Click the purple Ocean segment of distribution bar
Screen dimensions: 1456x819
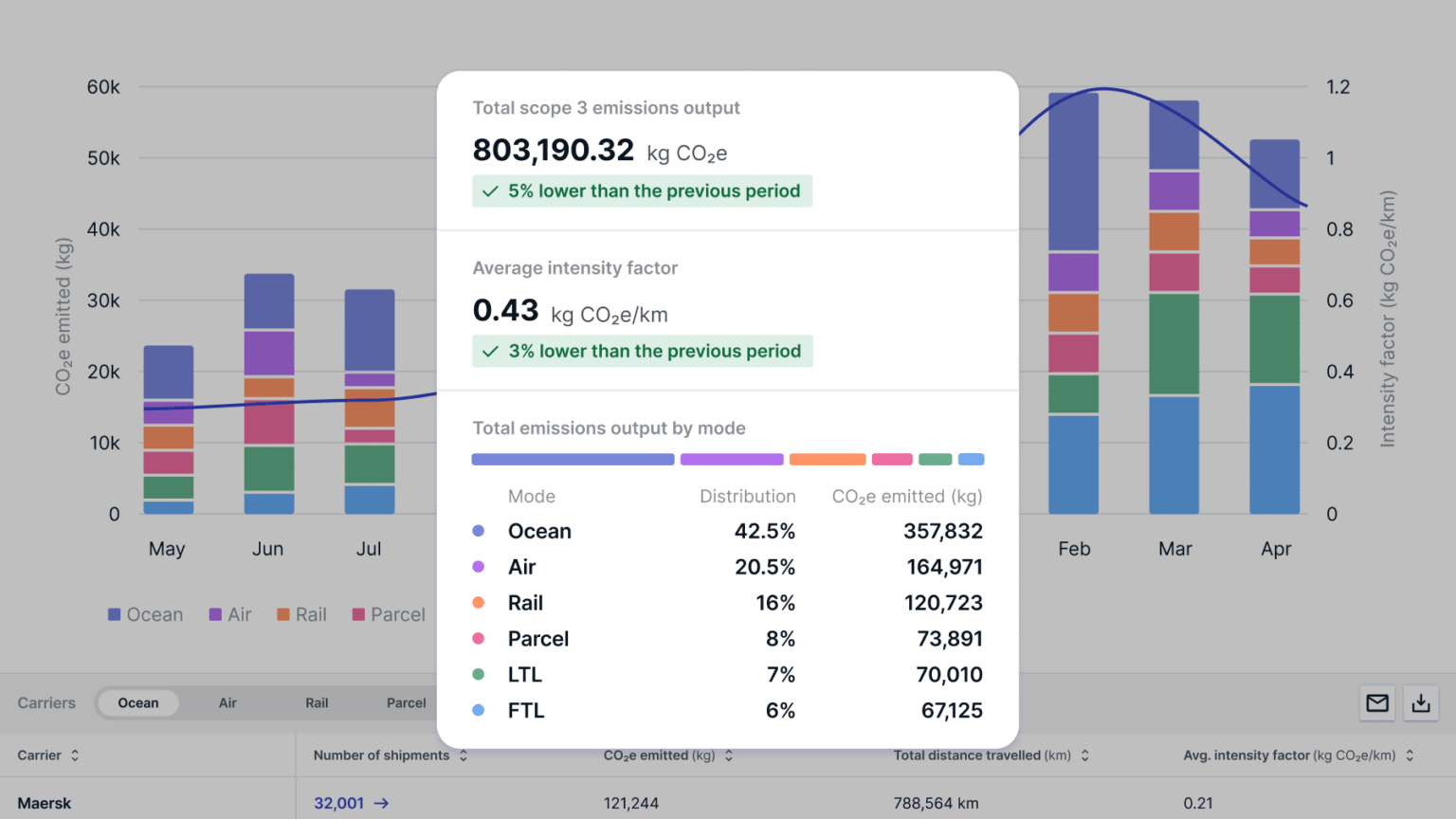coord(573,459)
